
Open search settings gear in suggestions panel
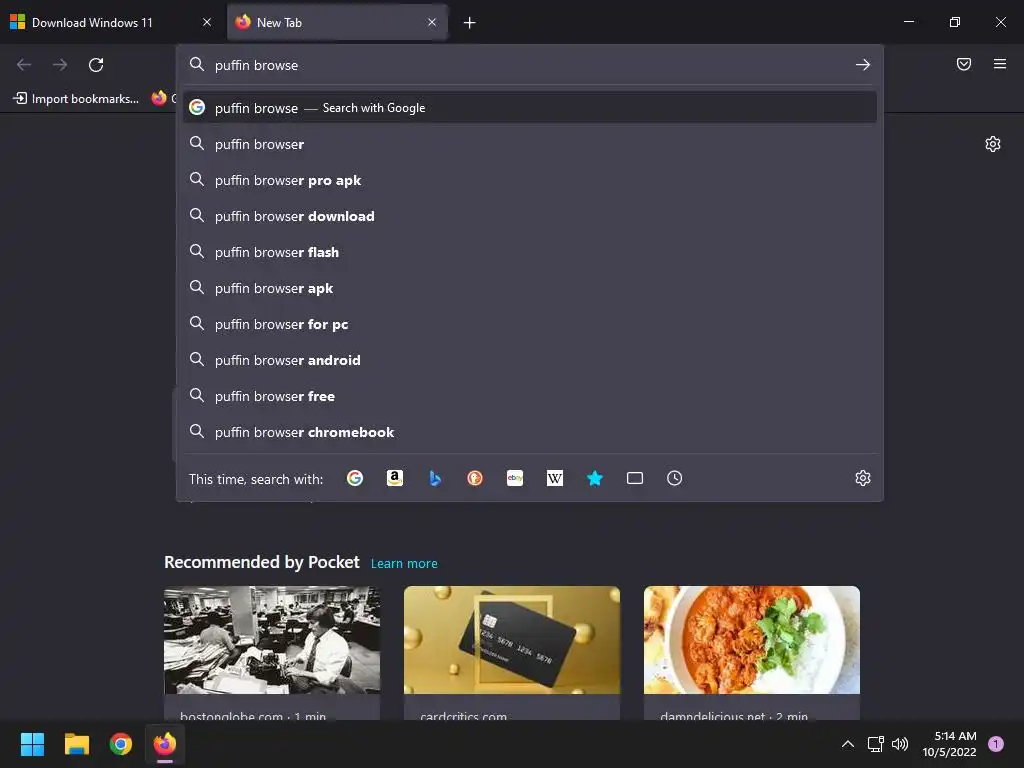coord(863,478)
